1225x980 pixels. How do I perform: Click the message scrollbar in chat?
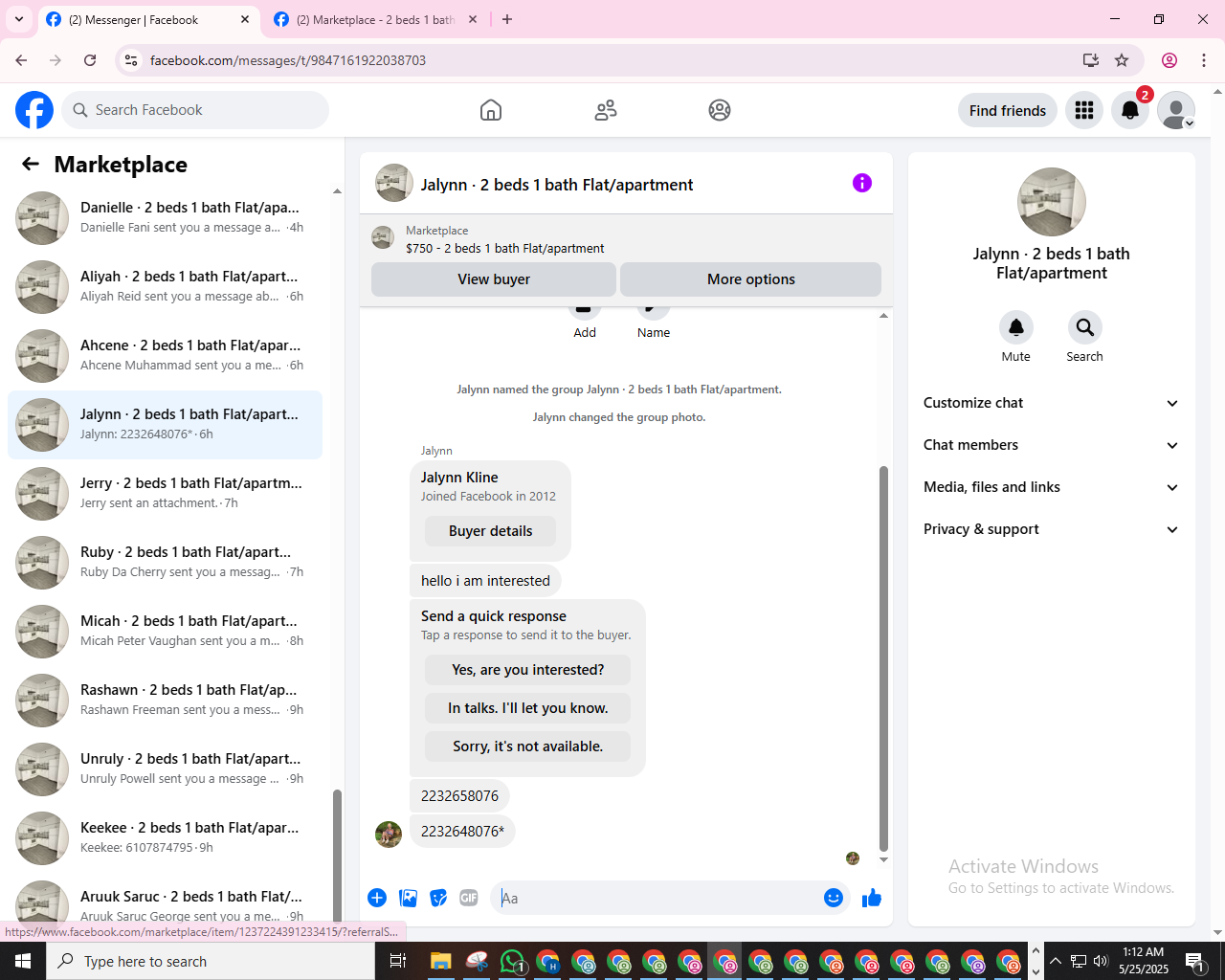click(883, 658)
